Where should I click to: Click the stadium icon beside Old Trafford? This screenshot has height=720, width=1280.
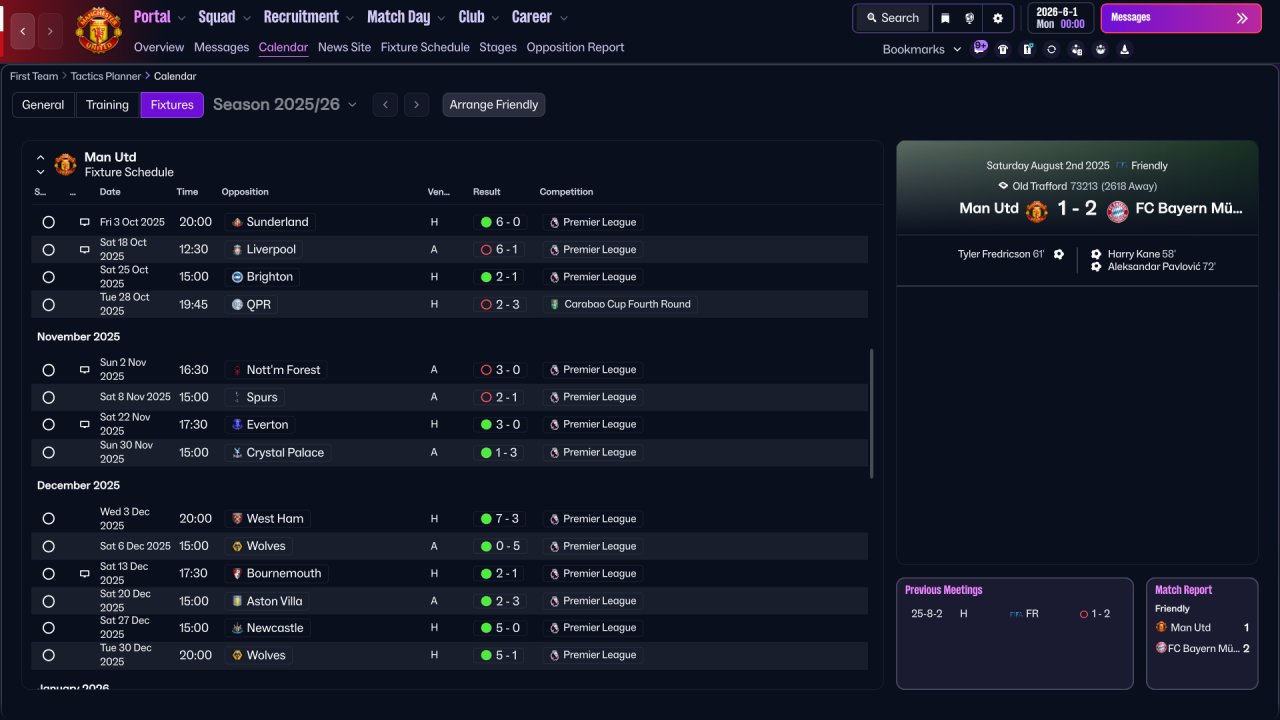click(x=1003, y=186)
